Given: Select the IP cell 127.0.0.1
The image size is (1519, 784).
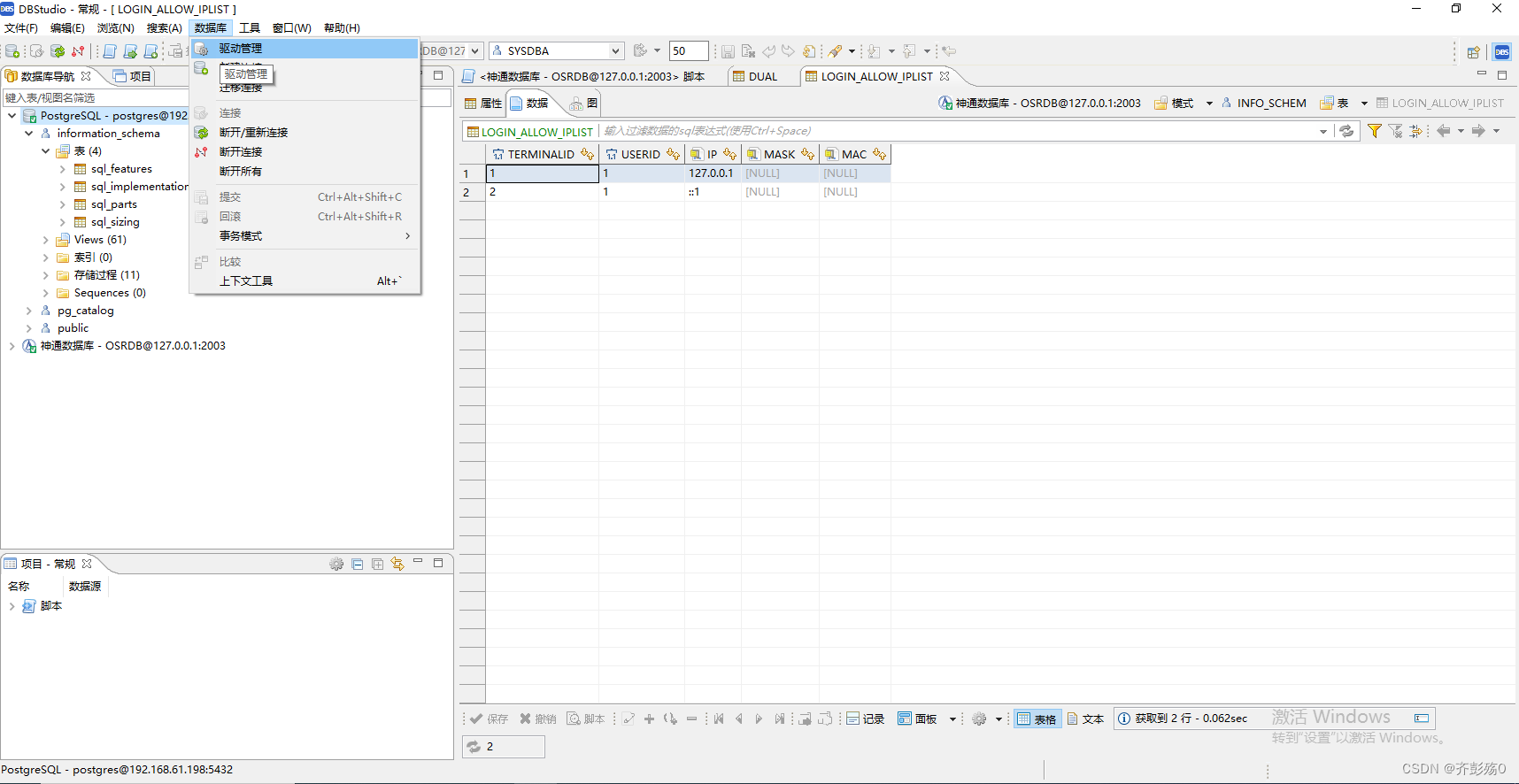Looking at the screenshot, I should point(713,173).
